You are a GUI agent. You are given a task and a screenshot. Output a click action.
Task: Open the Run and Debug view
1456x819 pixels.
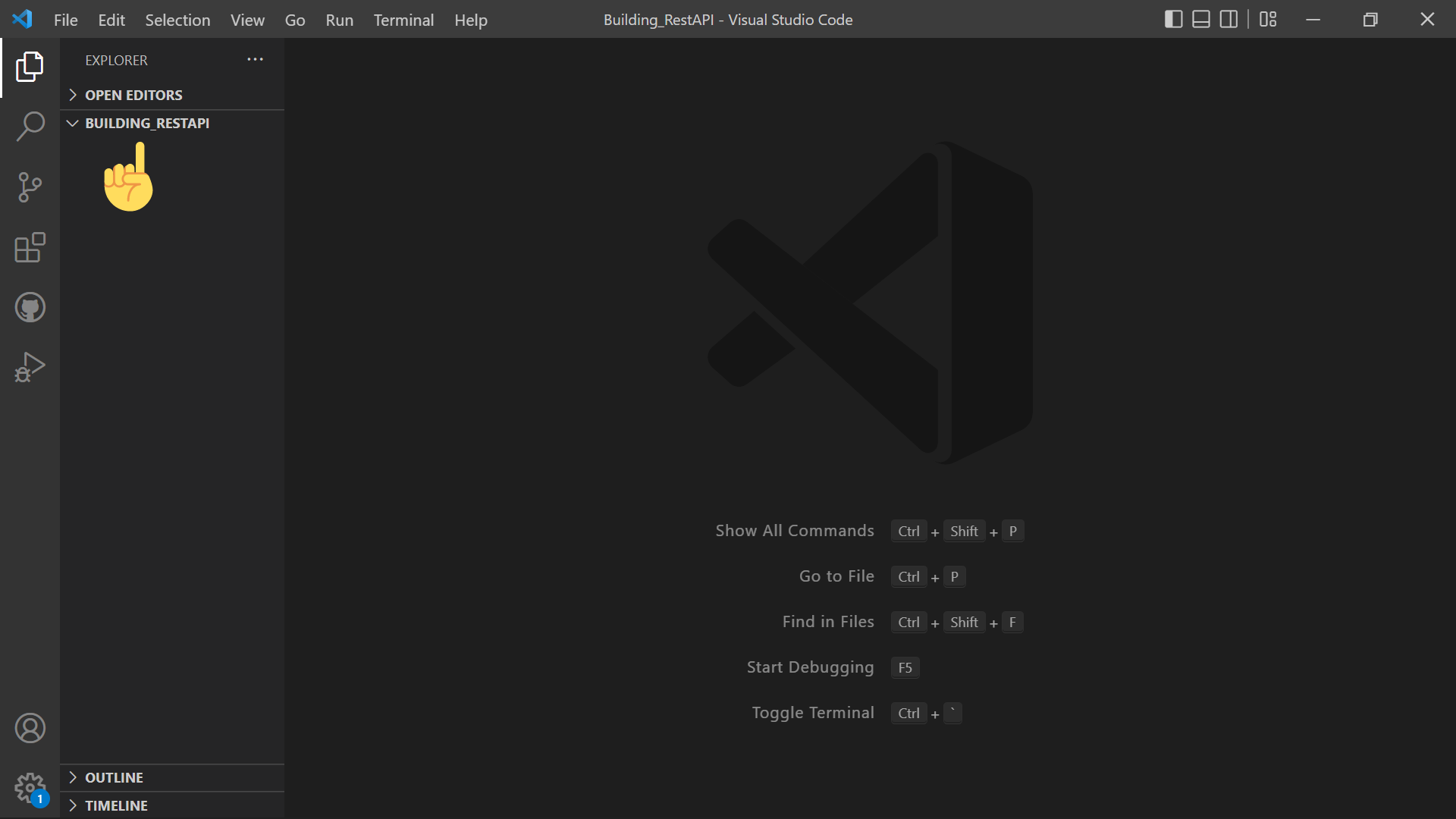coord(30,366)
